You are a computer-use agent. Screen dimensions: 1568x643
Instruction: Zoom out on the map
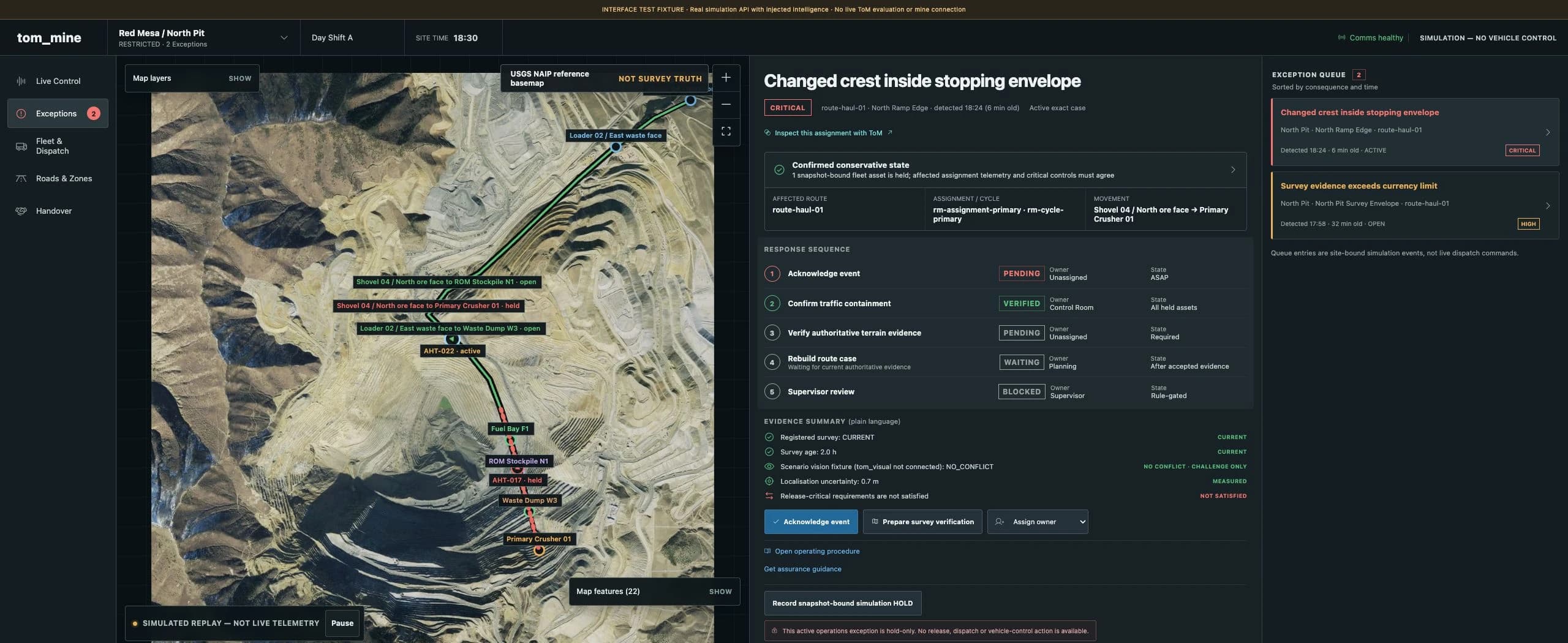tap(726, 105)
